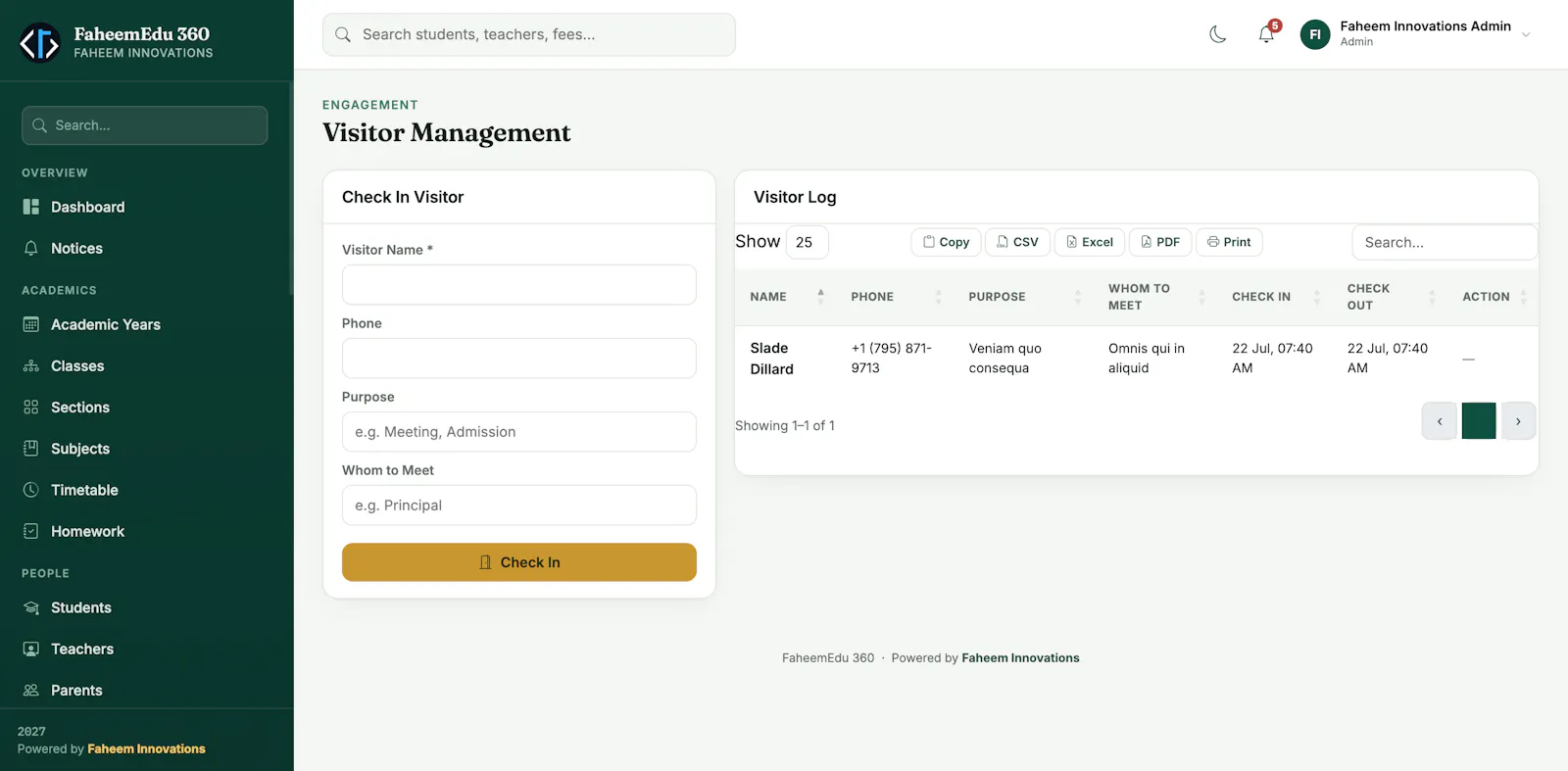Go to previous page of visitor log
The image size is (1568, 771).
1440,421
